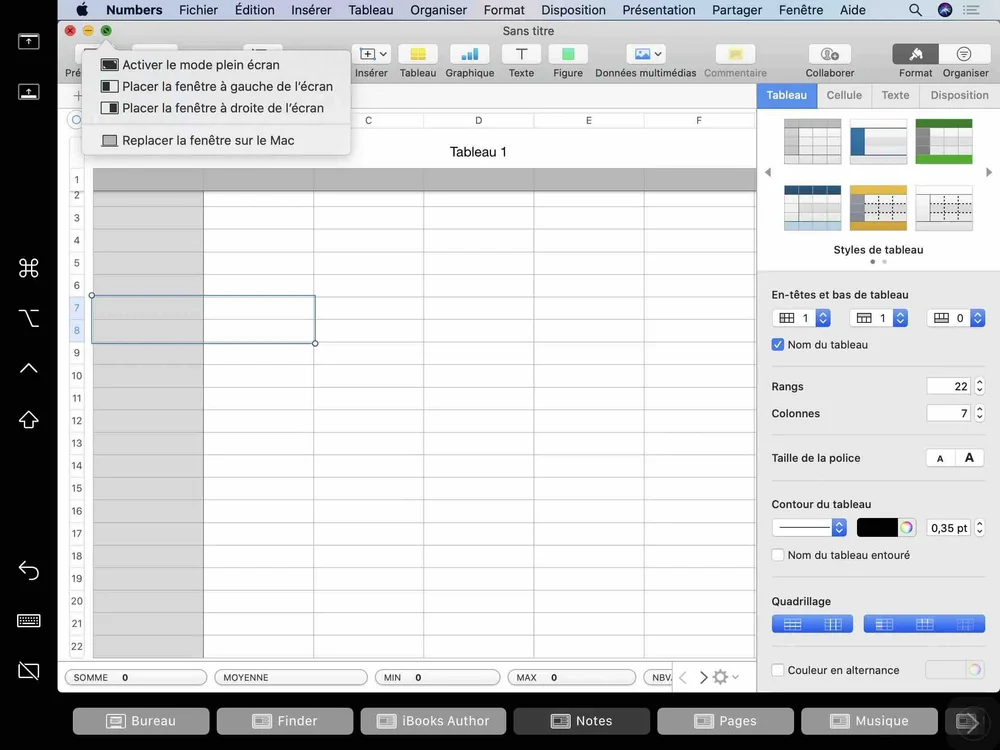Open Siri from the menu bar

(945, 10)
